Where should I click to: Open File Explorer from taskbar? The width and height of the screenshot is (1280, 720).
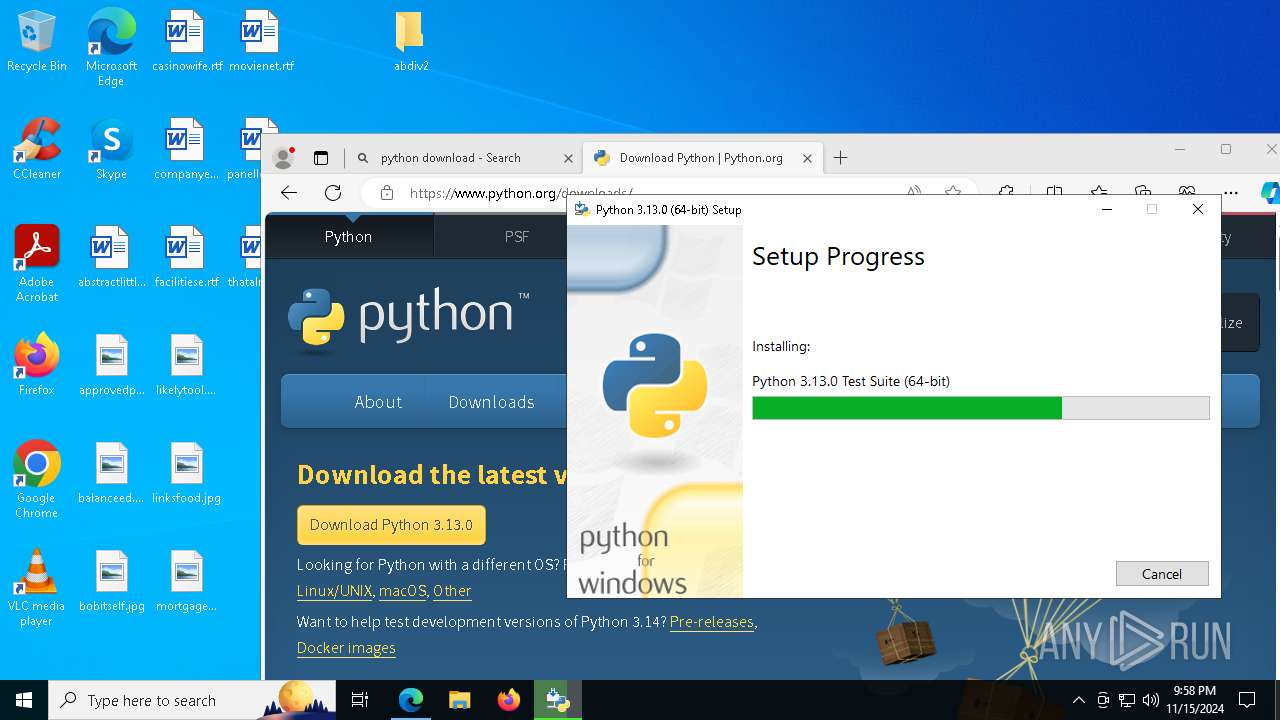coord(459,700)
